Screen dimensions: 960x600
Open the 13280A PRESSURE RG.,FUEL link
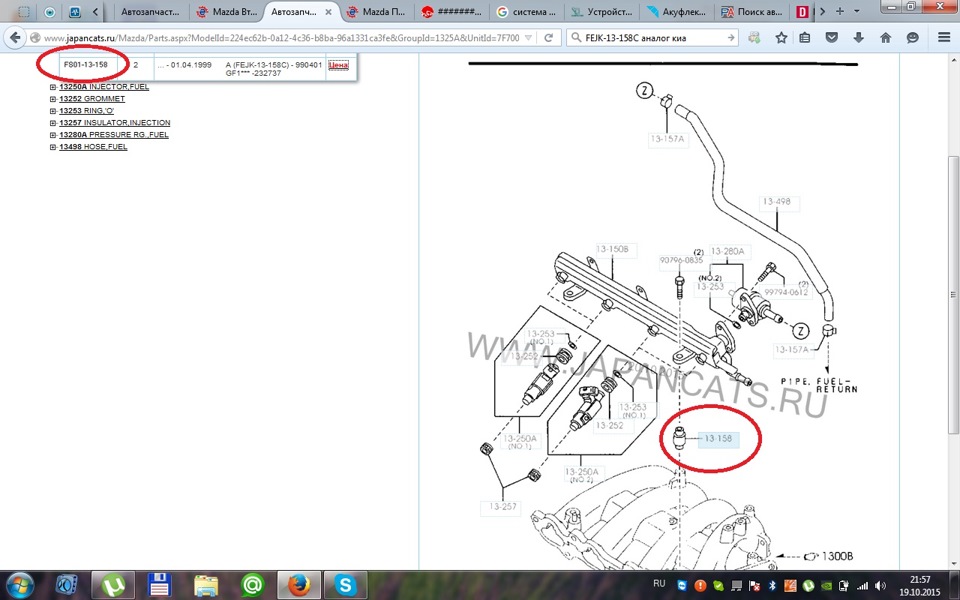[114, 135]
